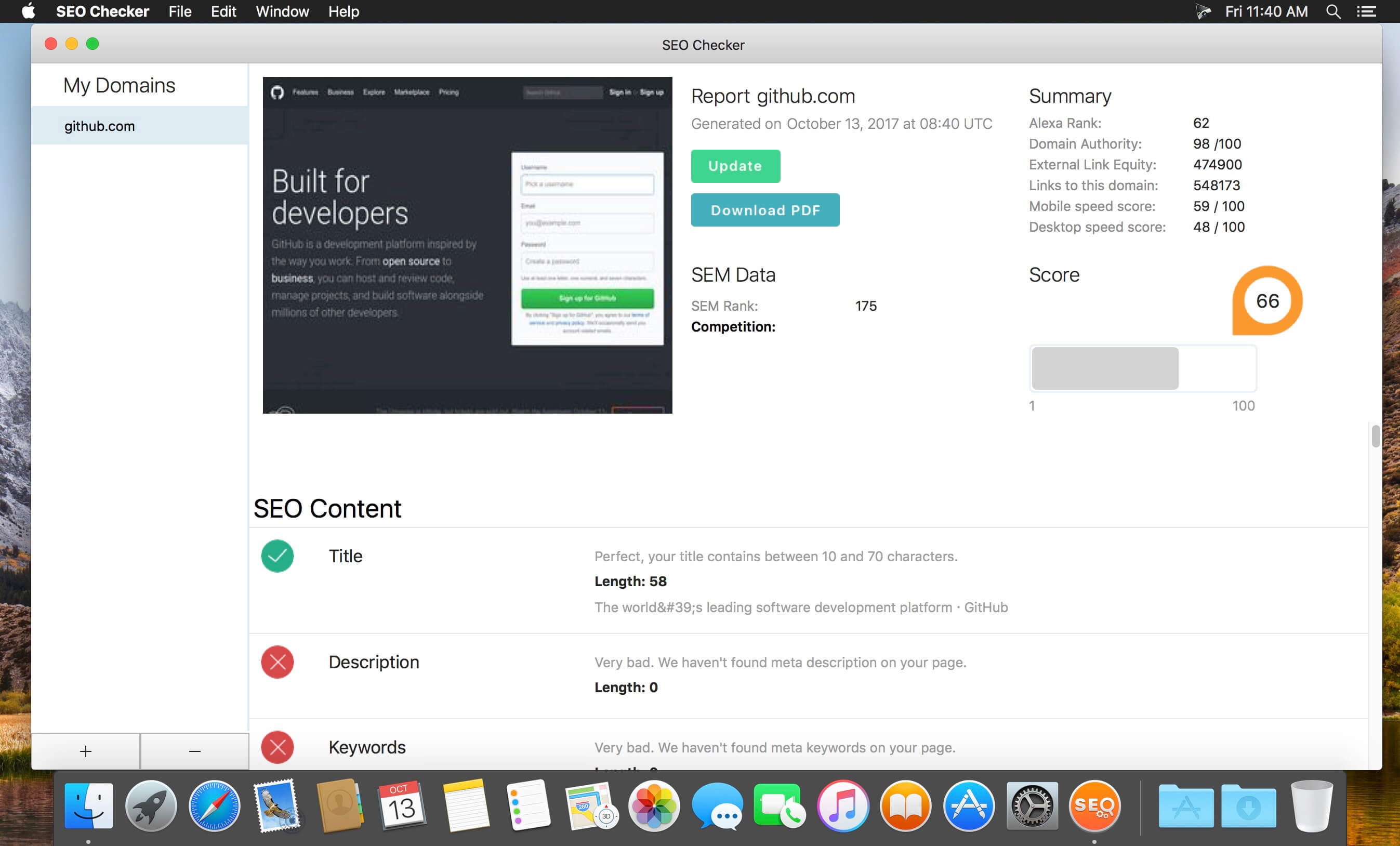Click the Description row label

(374, 662)
